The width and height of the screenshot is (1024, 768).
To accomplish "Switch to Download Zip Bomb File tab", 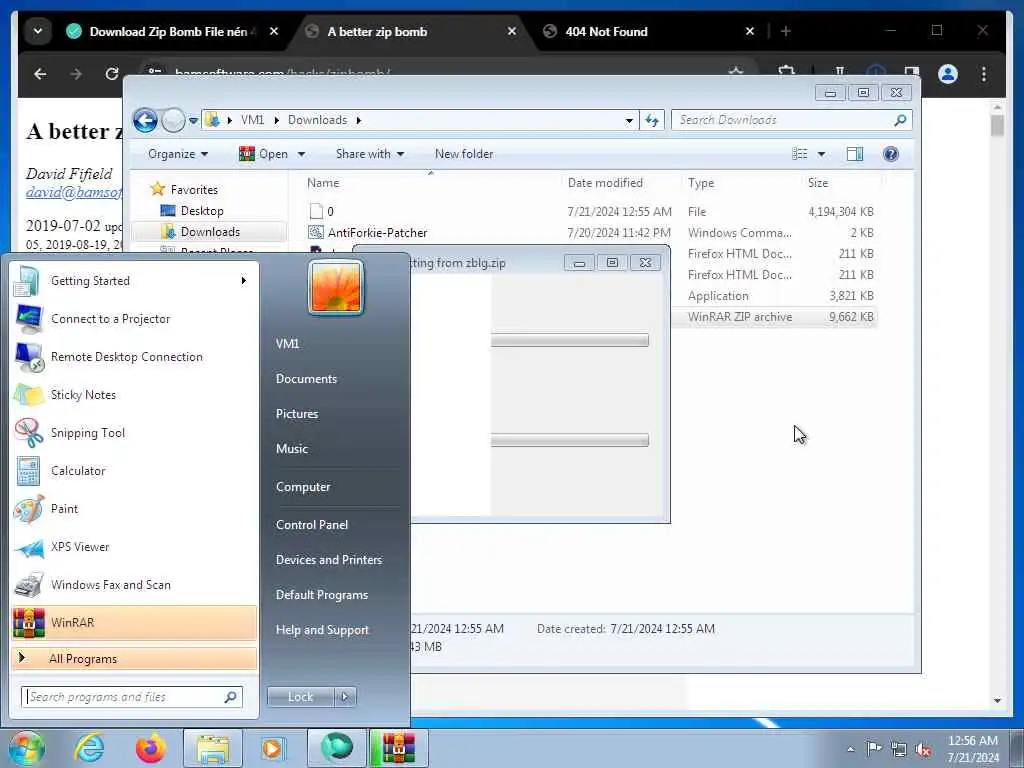I will pyautogui.click(x=172, y=31).
